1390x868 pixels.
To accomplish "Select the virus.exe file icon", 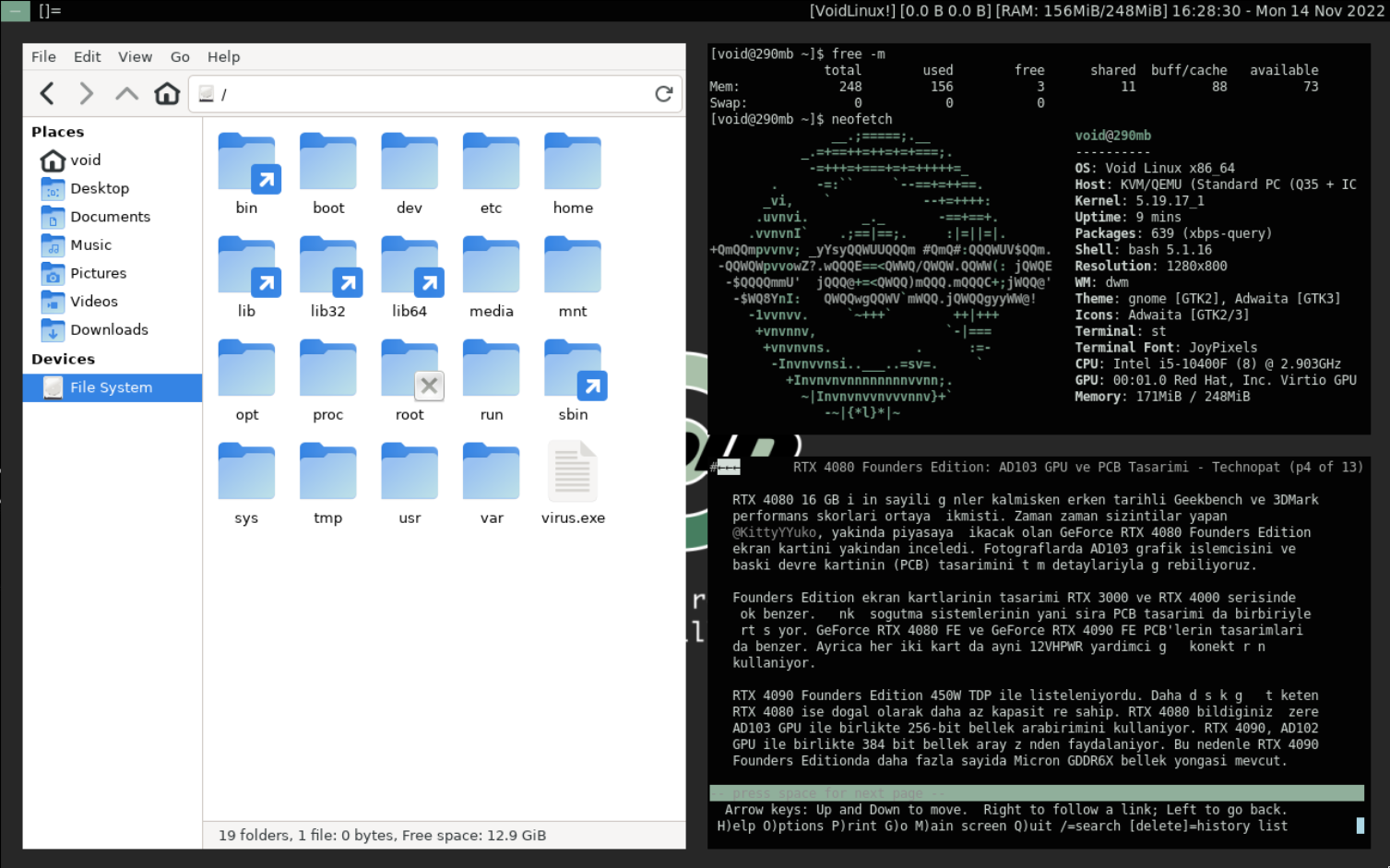I will coord(573,472).
